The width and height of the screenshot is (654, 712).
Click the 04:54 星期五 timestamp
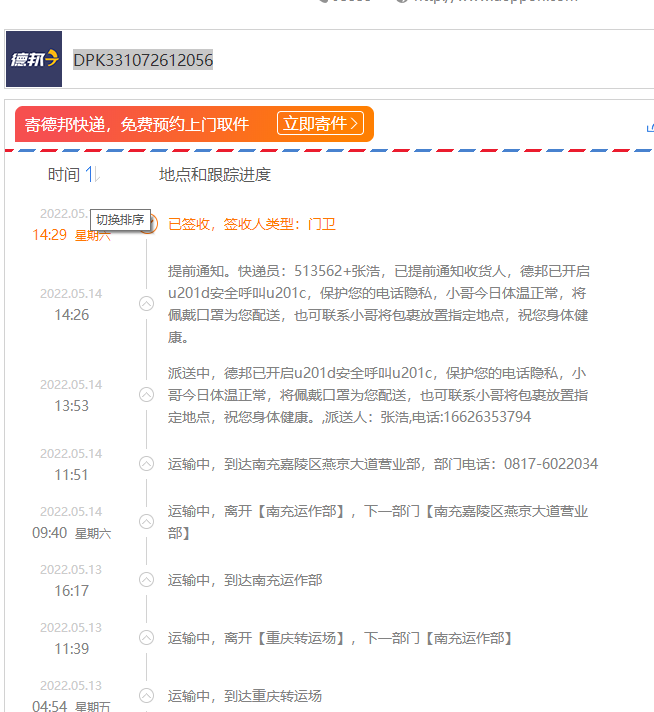(71, 705)
